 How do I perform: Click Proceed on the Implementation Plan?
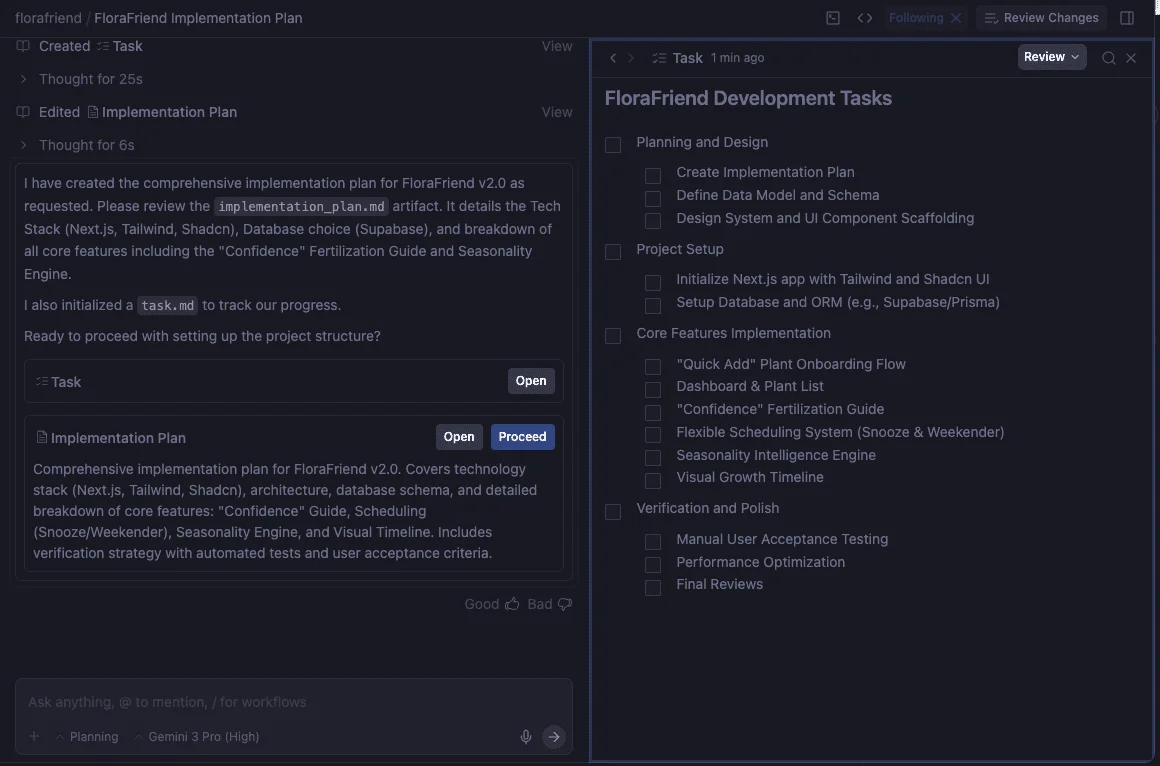coord(522,436)
